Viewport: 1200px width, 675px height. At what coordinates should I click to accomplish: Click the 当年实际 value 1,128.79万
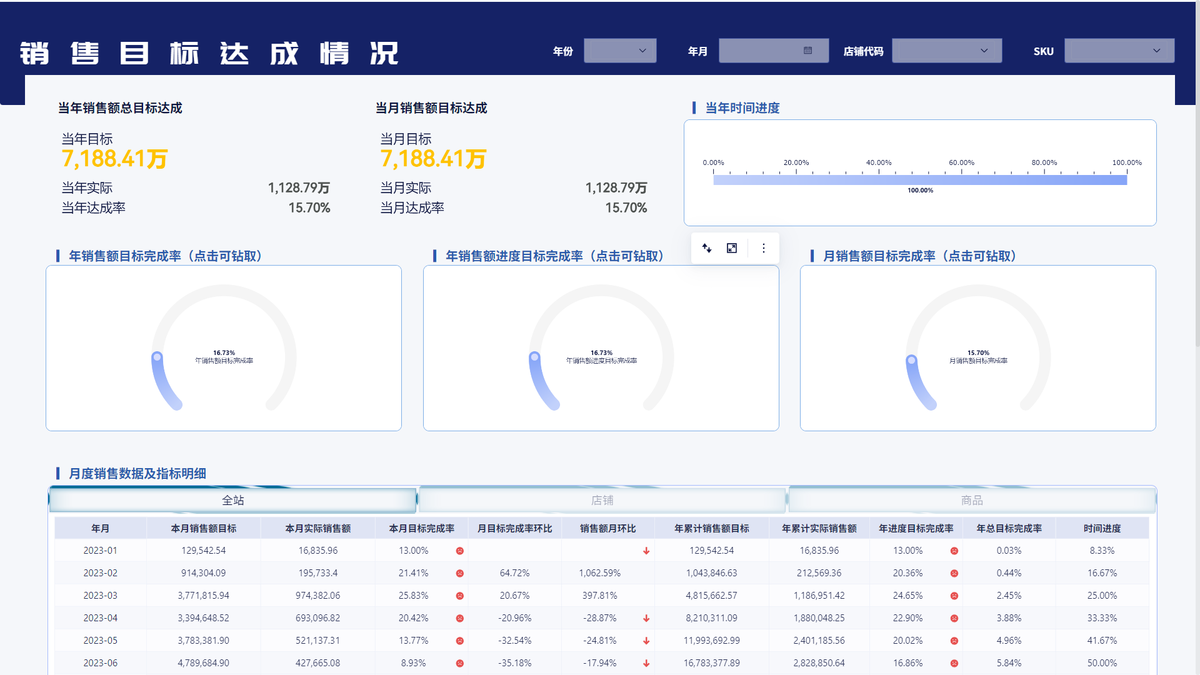pyautogui.click(x=299, y=187)
